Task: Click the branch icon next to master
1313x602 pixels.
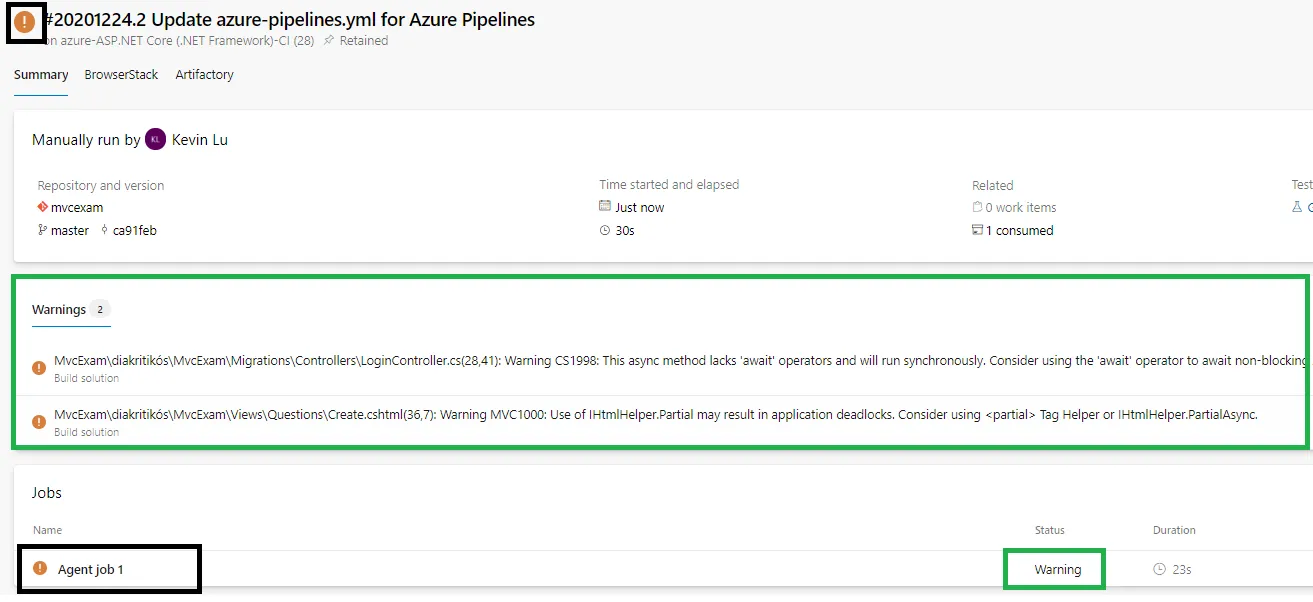Action: tap(42, 230)
